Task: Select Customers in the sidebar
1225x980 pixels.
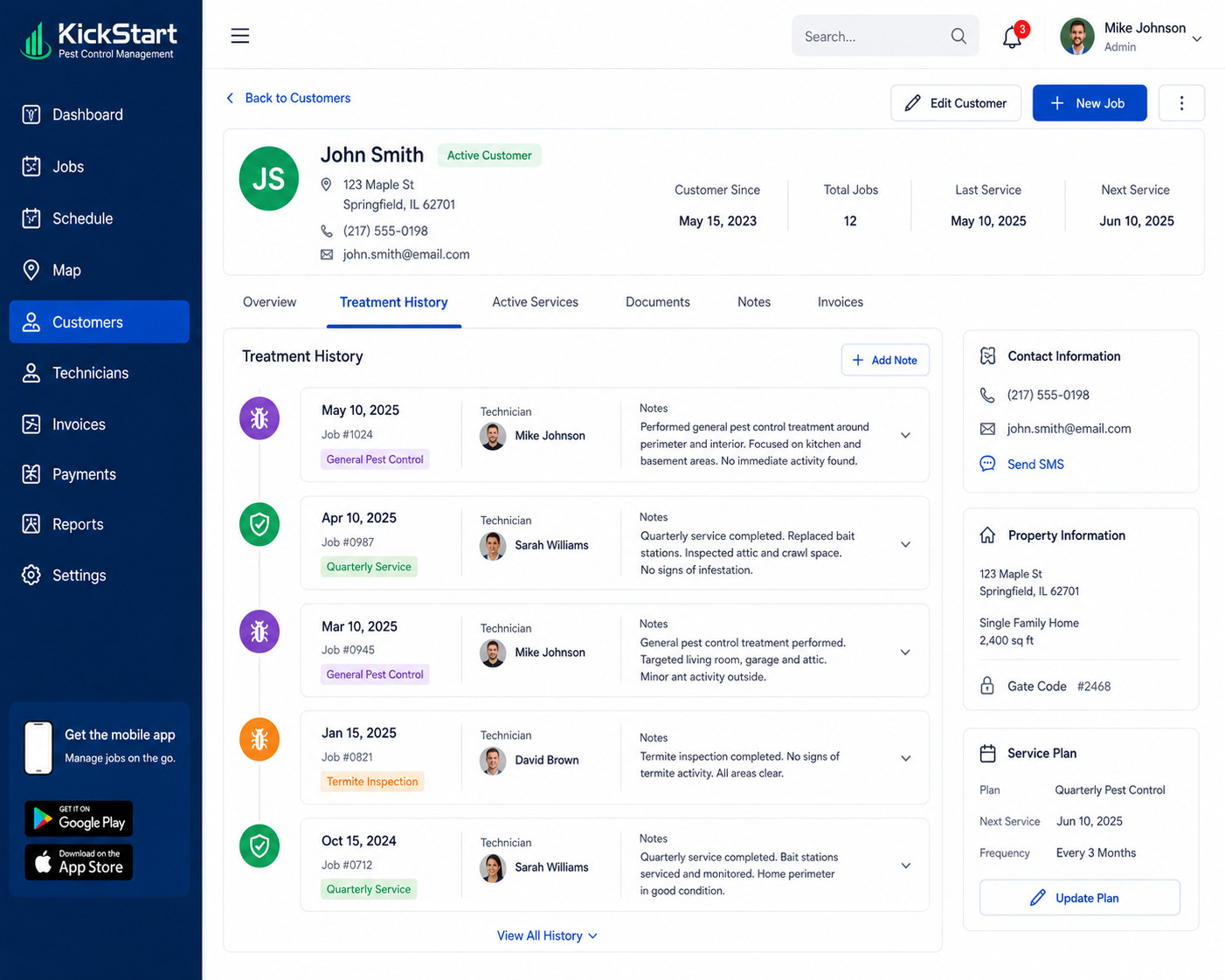Action: click(99, 321)
